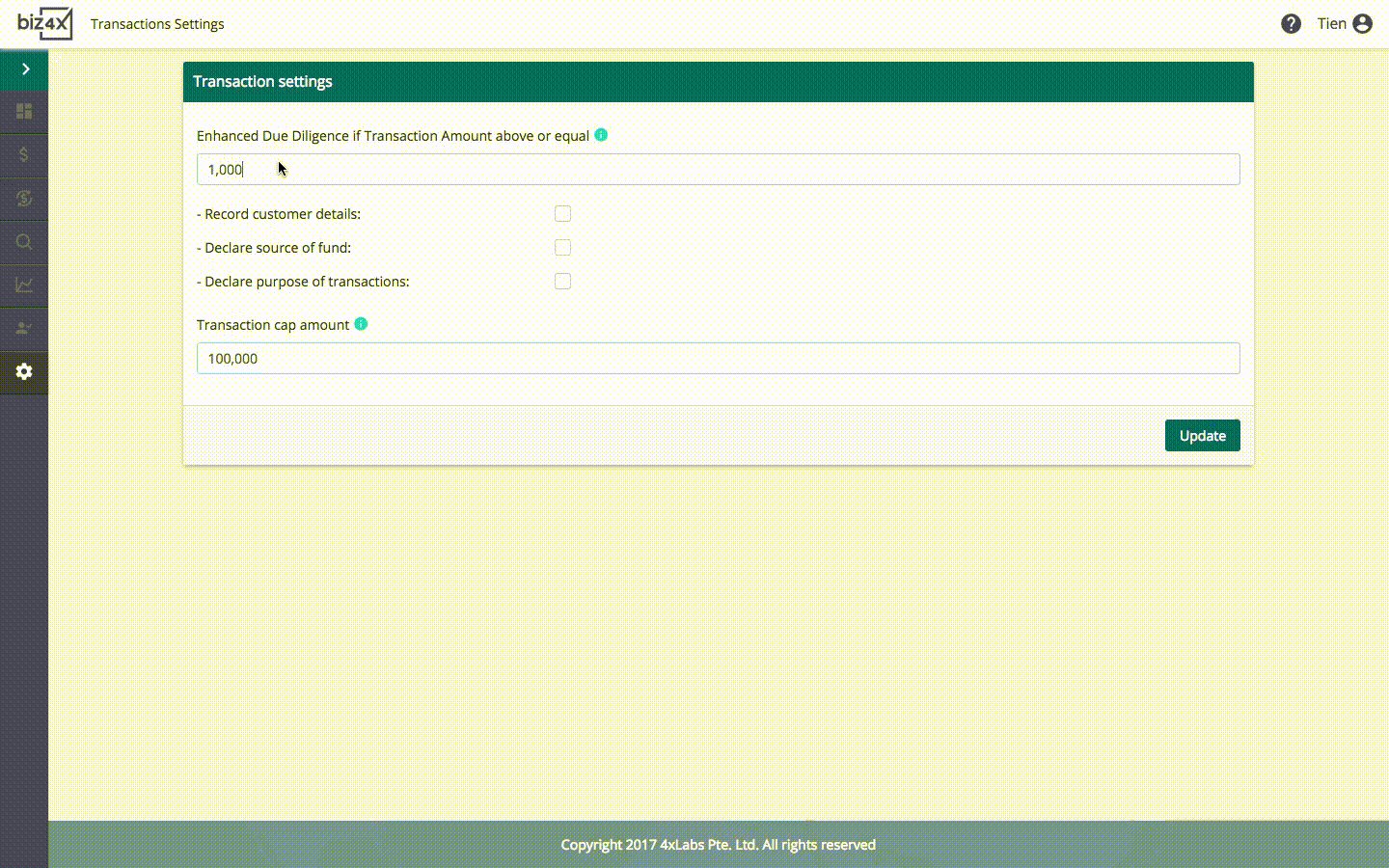
Task: Click the Transaction cap amount label
Action: click(273, 325)
